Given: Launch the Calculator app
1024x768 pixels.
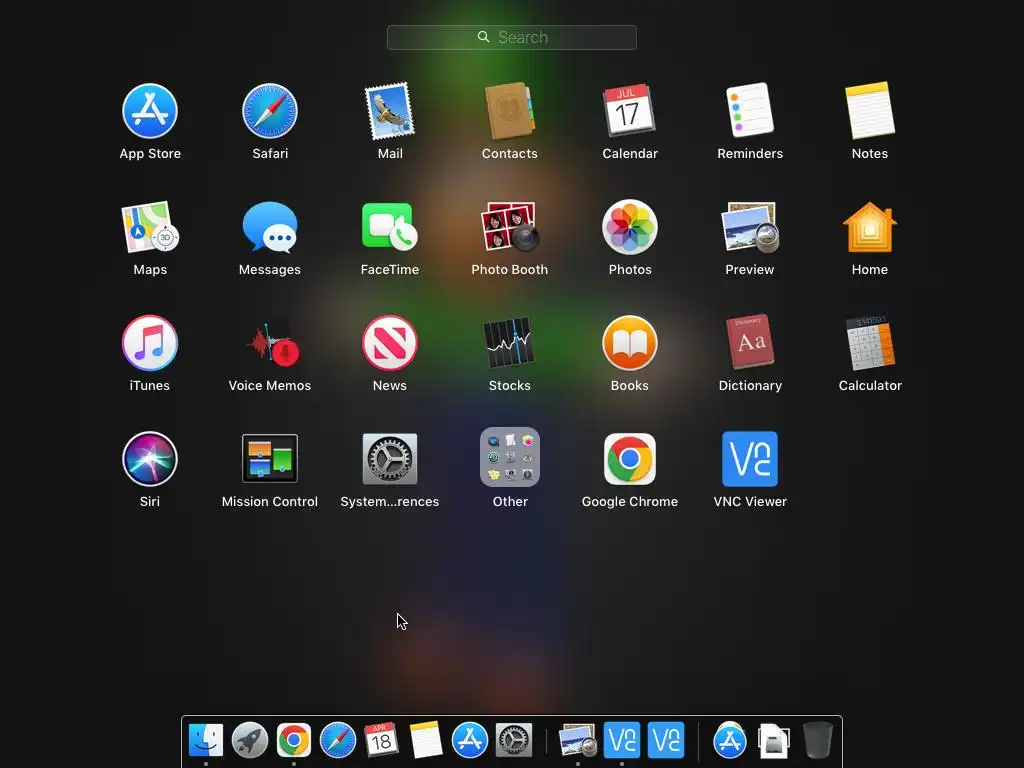Looking at the screenshot, I should 869,342.
